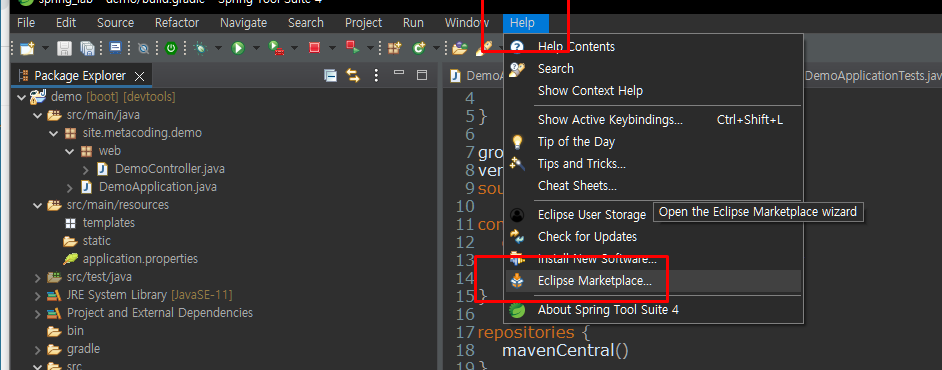Minimize the Package Explorer panel

pyautogui.click(x=399, y=74)
